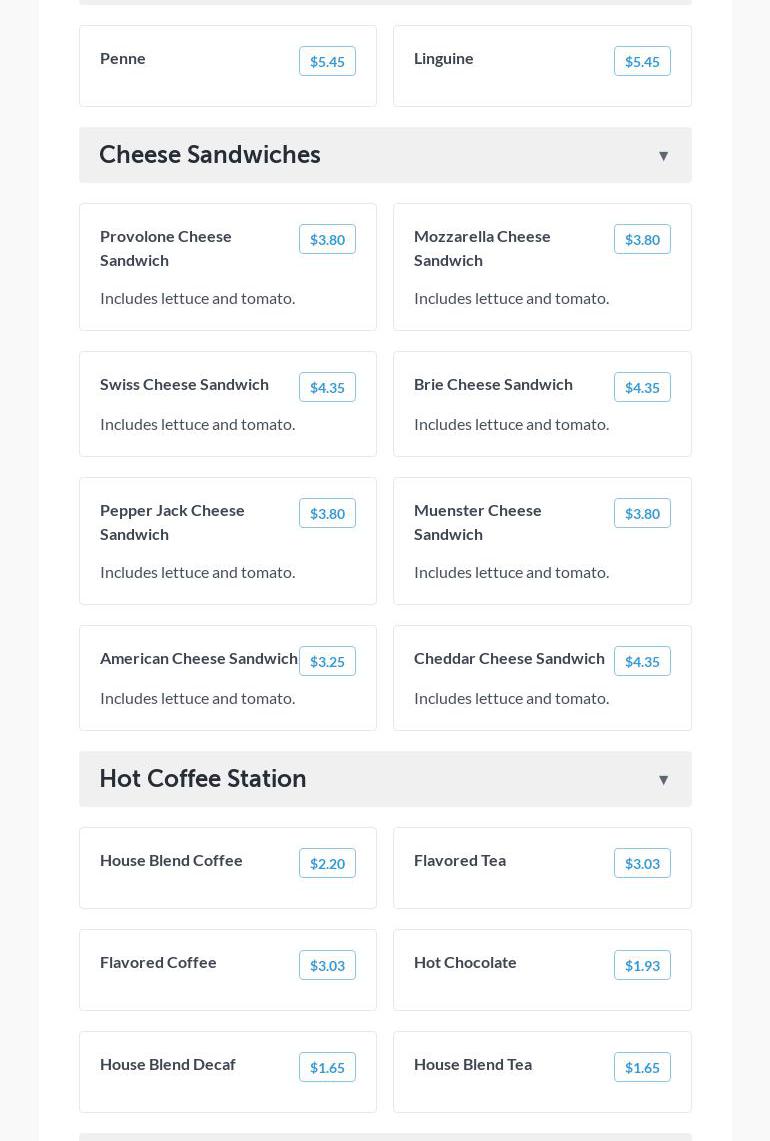Click the Hot Coffee Station header
This screenshot has height=1141, width=770.
pyautogui.click(x=203, y=779)
